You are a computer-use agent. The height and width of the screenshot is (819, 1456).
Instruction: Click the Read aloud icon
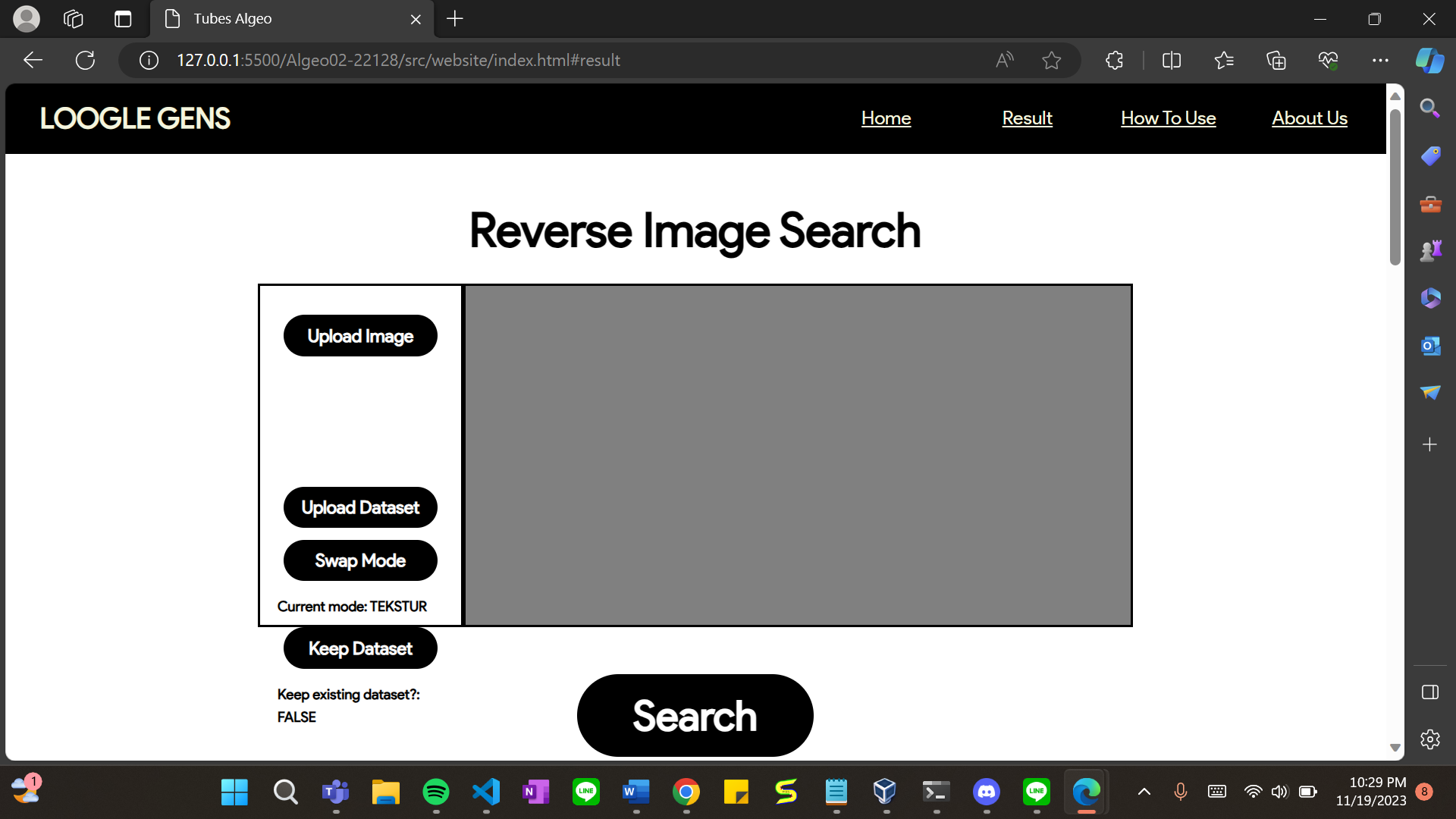tap(1004, 61)
